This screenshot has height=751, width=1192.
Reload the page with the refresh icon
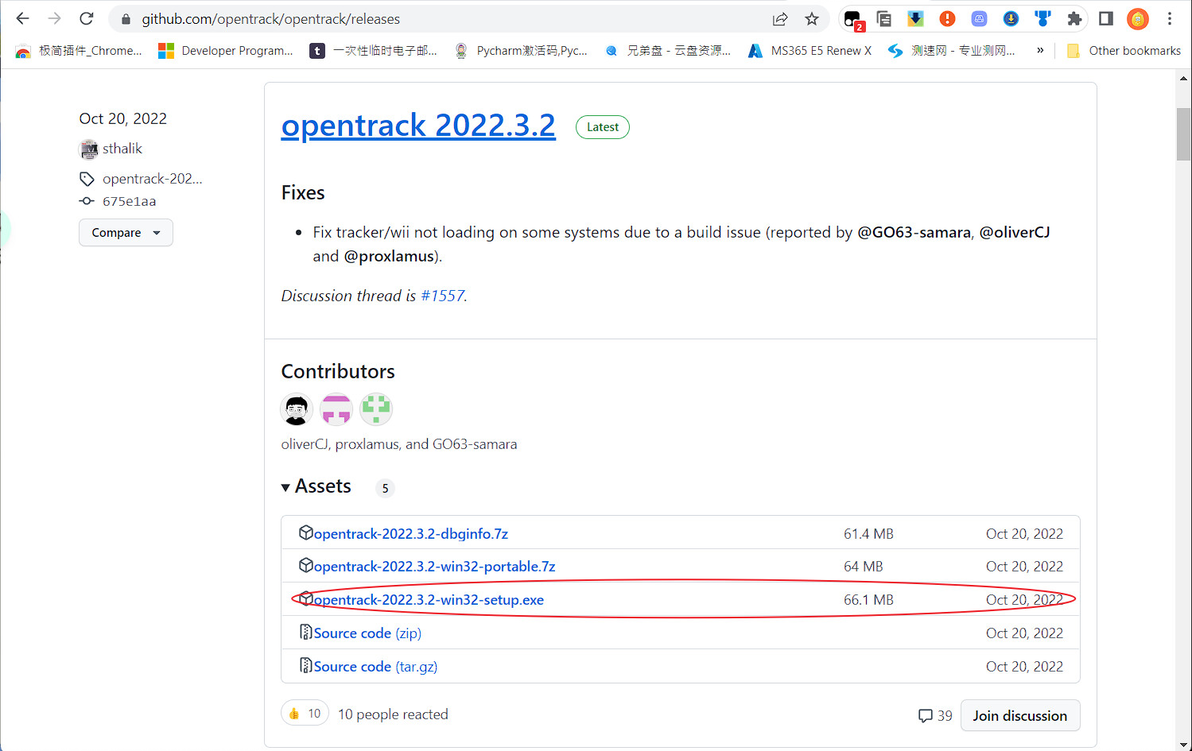pos(86,19)
